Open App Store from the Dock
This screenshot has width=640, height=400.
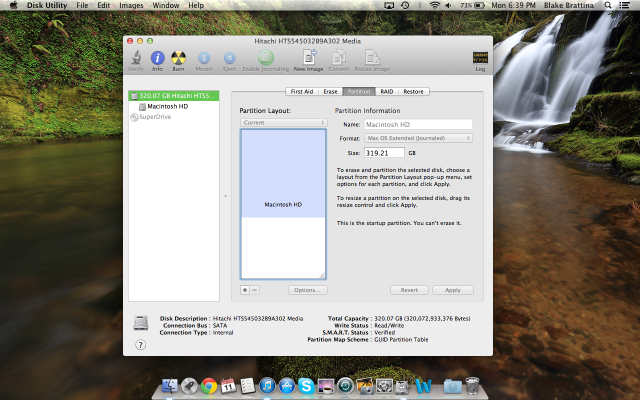287,386
